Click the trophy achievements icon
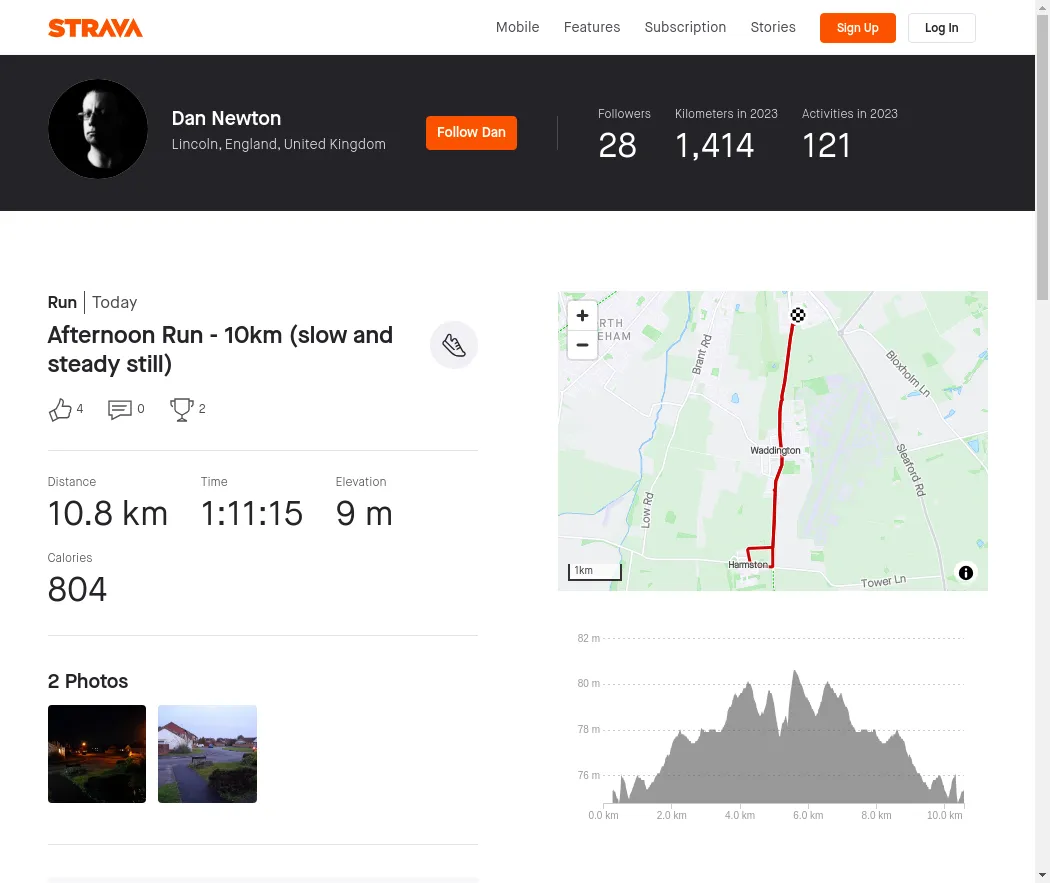1050x883 pixels. (182, 409)
